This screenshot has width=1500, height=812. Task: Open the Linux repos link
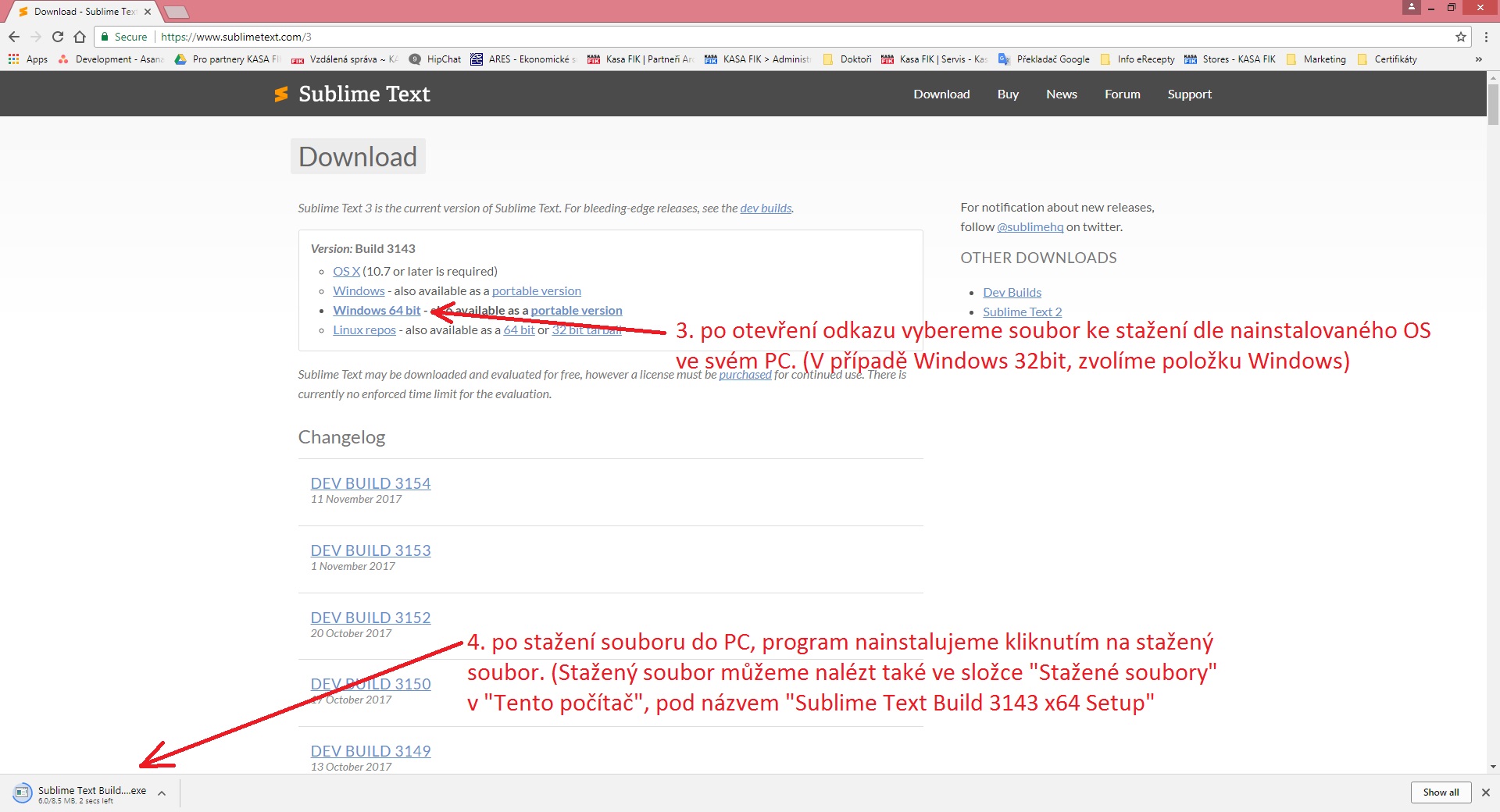(364, 330)
